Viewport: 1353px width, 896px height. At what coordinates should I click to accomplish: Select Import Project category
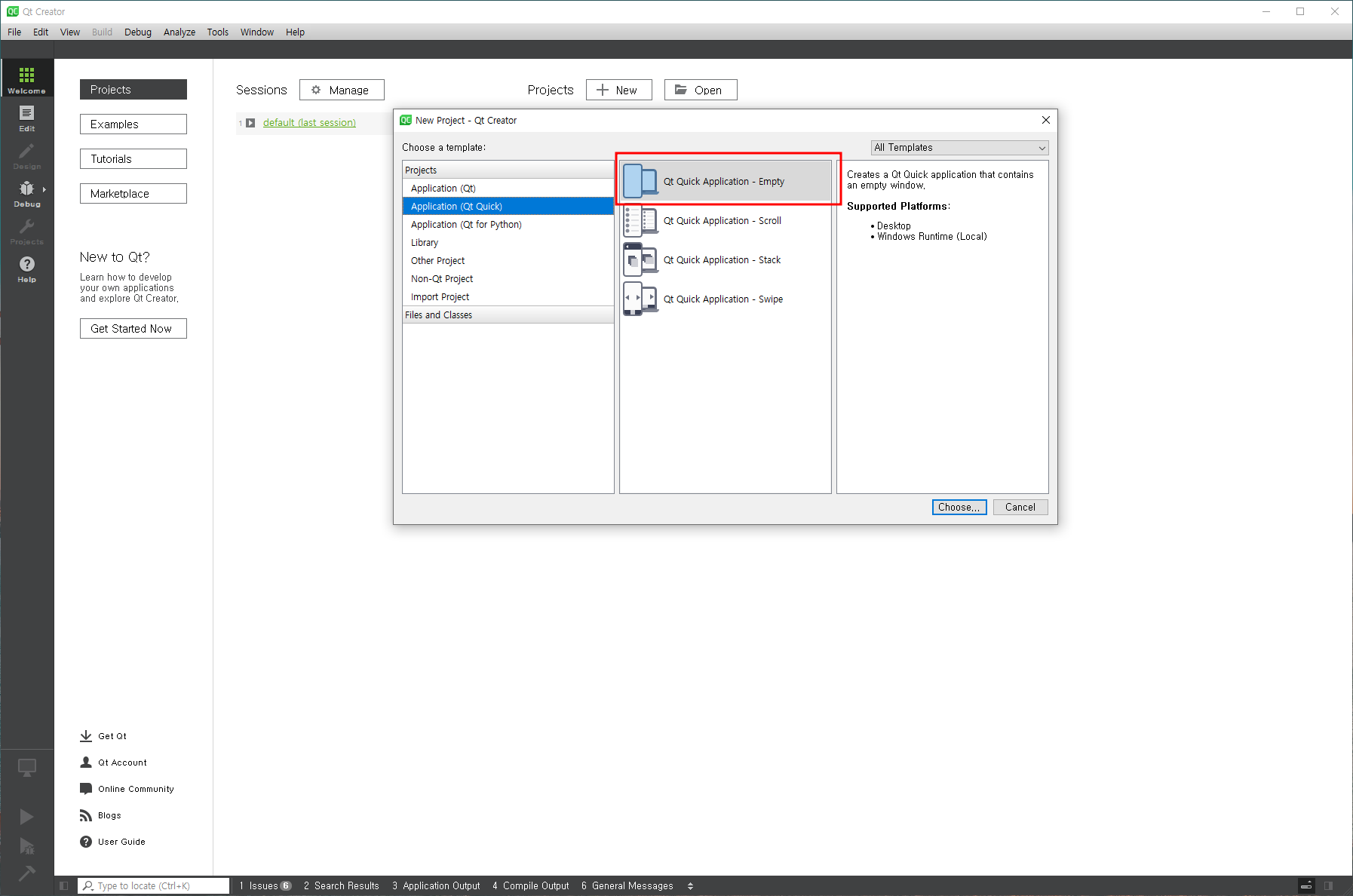[508, 296]
